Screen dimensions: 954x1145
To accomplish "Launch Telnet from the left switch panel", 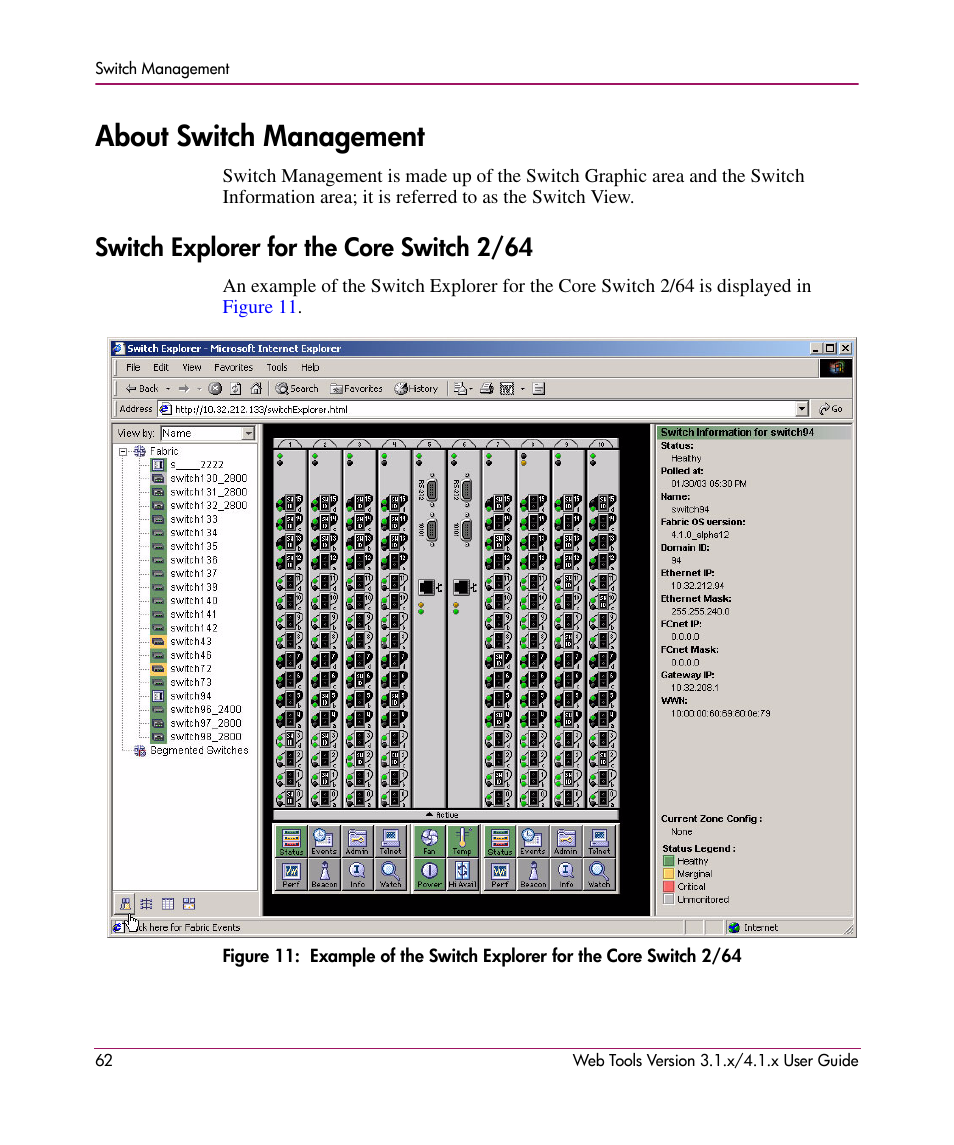I will coord(390,841).
